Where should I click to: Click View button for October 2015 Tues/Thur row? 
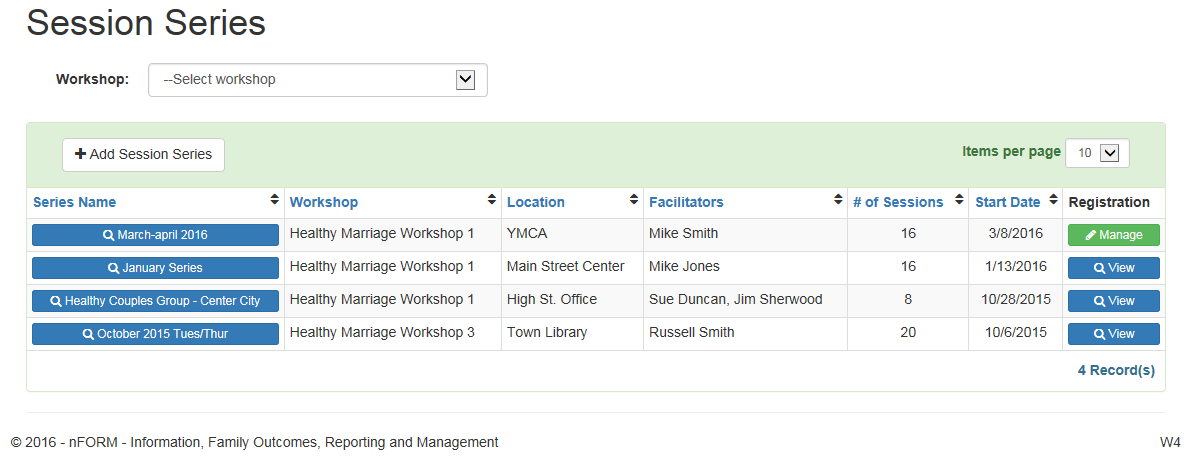1113,334
